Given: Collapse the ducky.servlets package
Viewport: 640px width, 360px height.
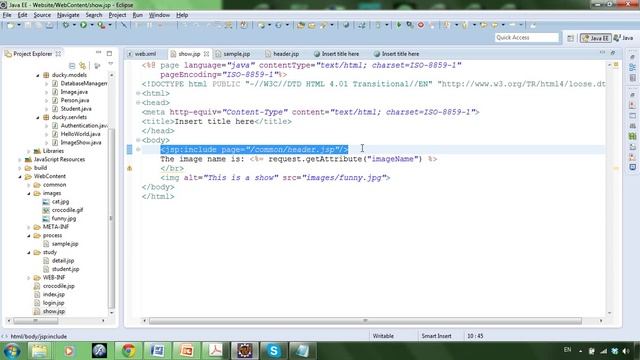Looking at the screenshot, I should [38, 118].
